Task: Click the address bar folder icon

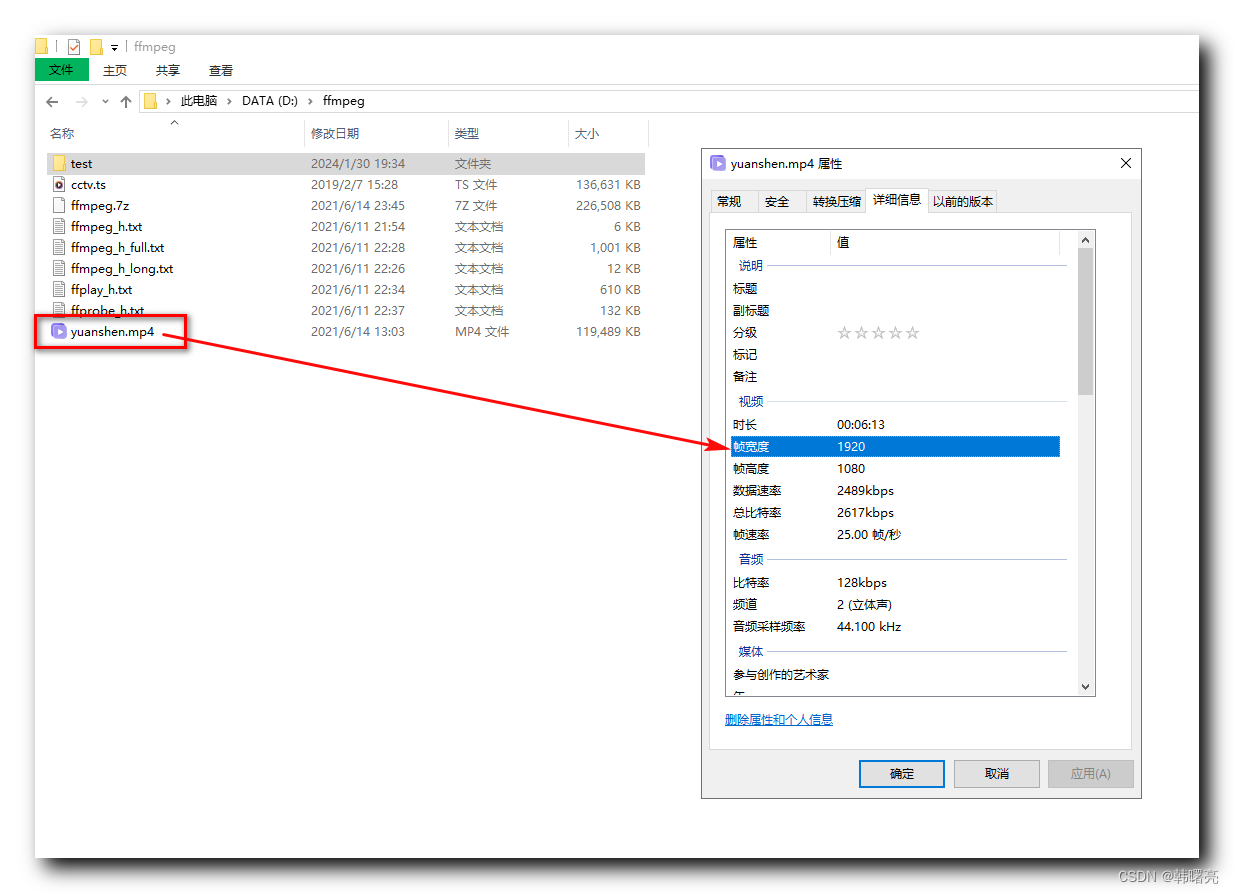Action: pos(150,101)
